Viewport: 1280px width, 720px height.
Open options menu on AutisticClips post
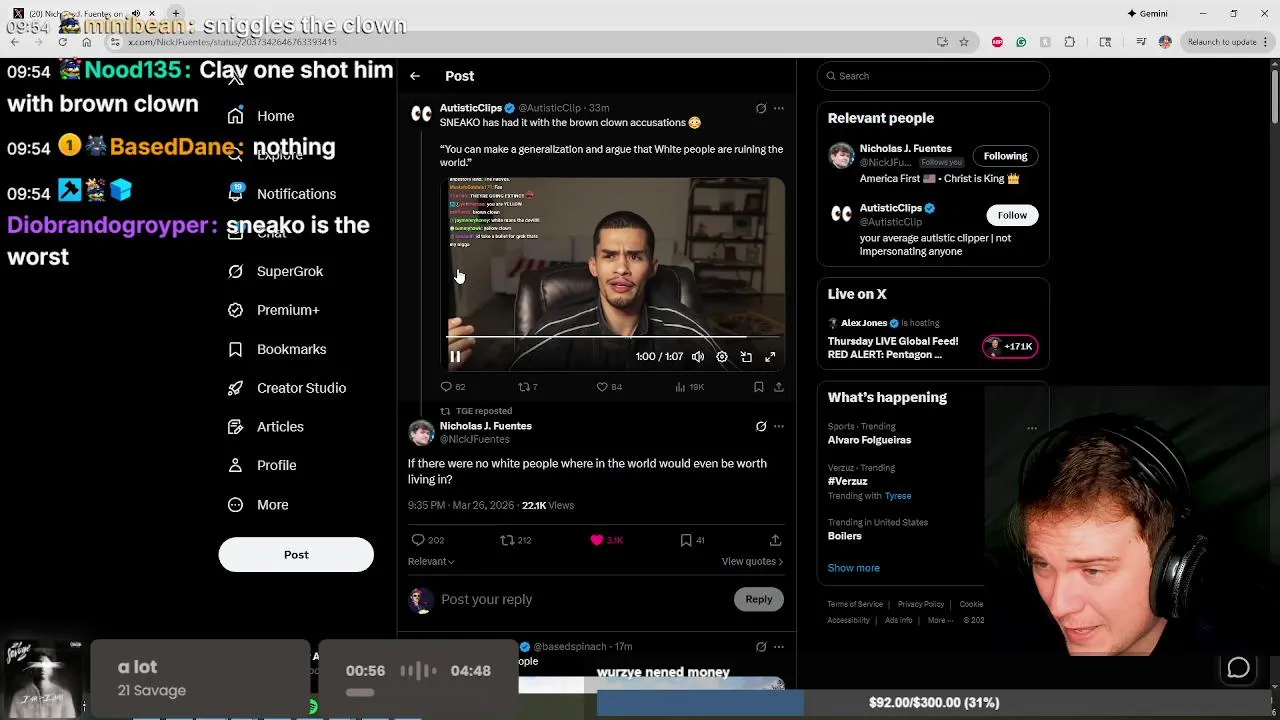(x=779, y=108)
